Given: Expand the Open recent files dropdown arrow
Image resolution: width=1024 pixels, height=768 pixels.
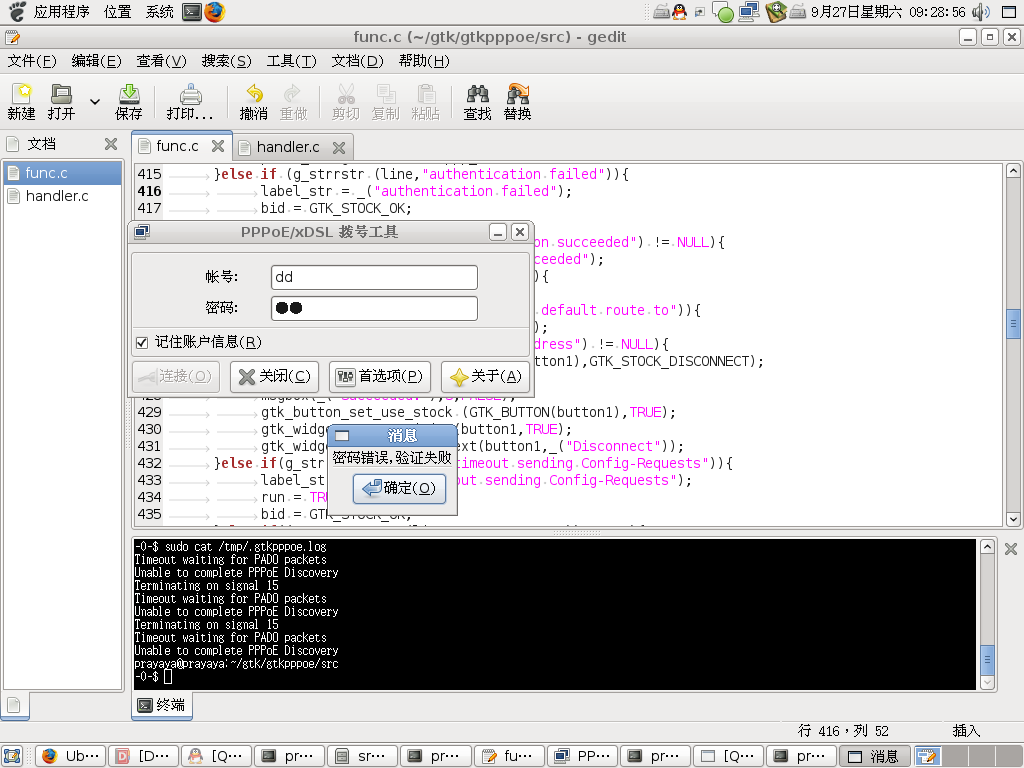Looking at the screenshot, I should pyautogui.click(x=95, y=102).
